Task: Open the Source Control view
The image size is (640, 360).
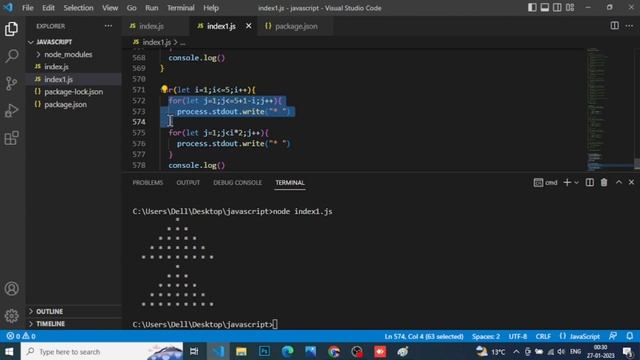Action: click(x=11, y=83)
